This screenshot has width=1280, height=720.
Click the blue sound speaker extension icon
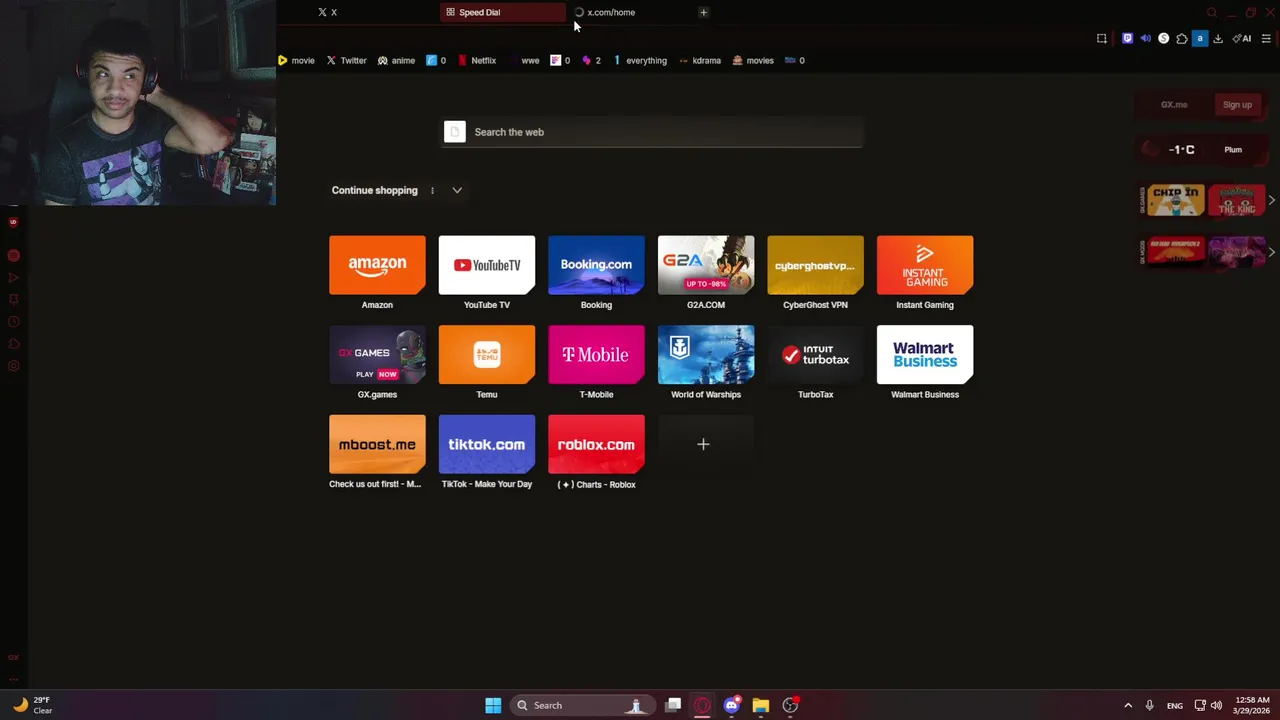[x=1145, y=39]
